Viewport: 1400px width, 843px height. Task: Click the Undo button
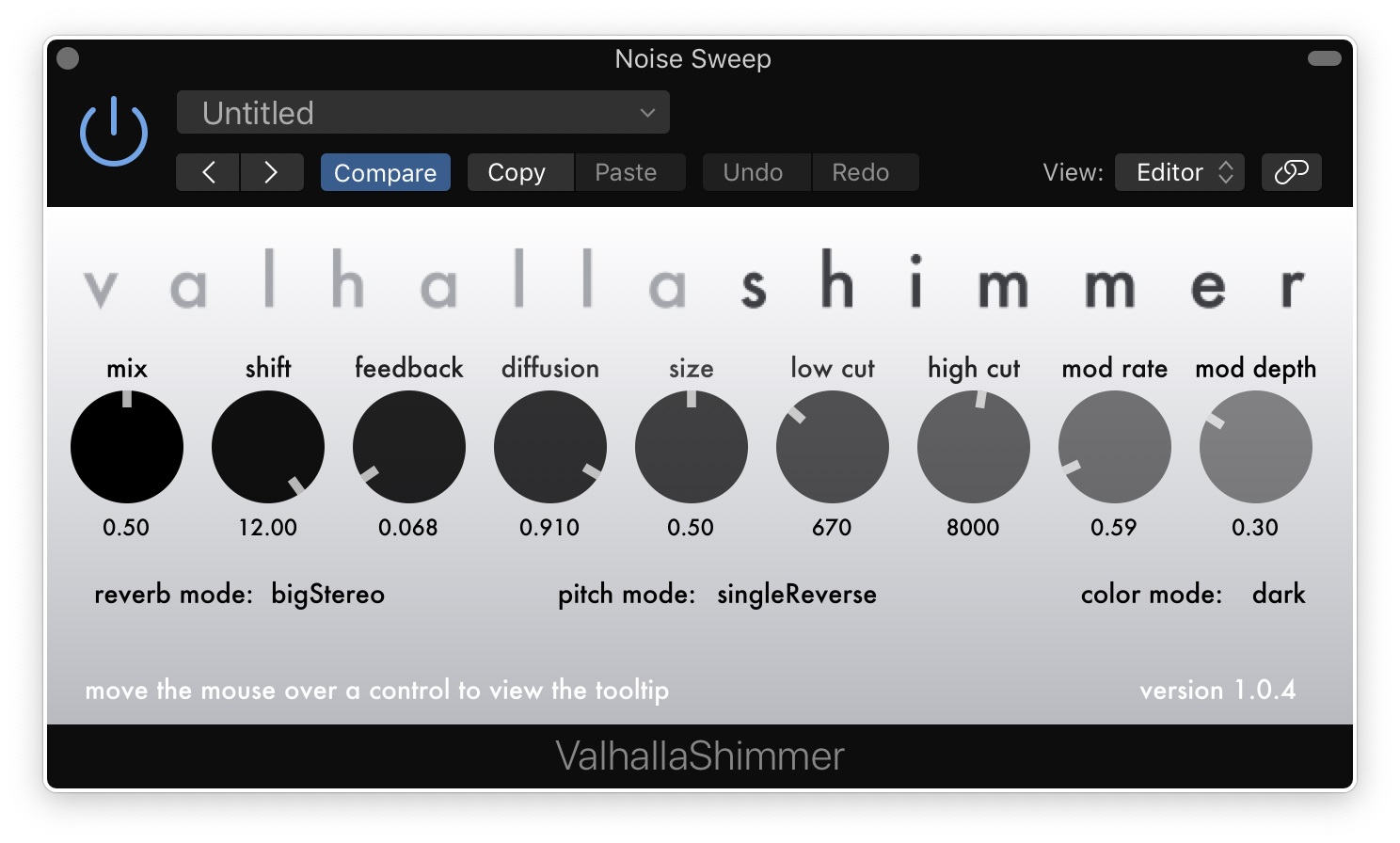pyautogui.click(x=756, y=172)
